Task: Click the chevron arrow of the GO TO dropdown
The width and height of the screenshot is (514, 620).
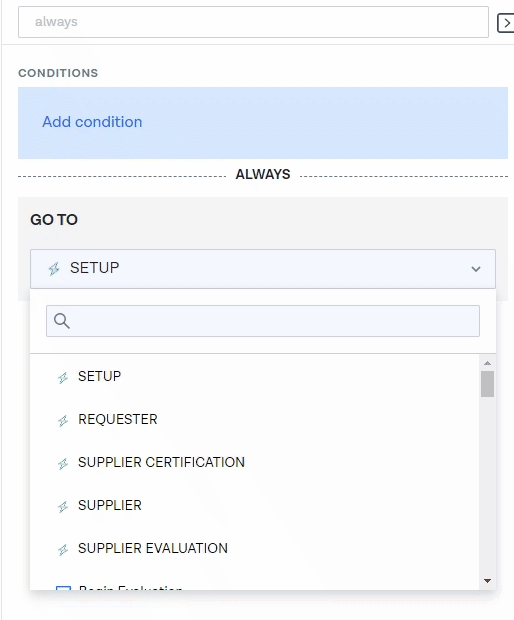Action: pos(476,269)
